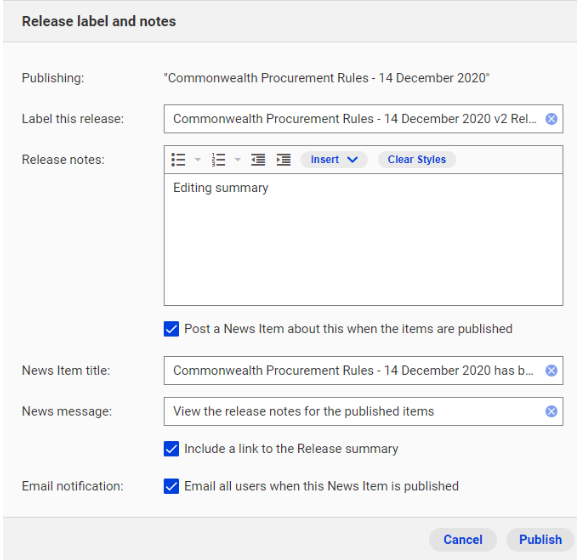This screenshot has width=578, height=560.
Task: Expand the Insert dropdown menu
Action: (x=334, y=160)
